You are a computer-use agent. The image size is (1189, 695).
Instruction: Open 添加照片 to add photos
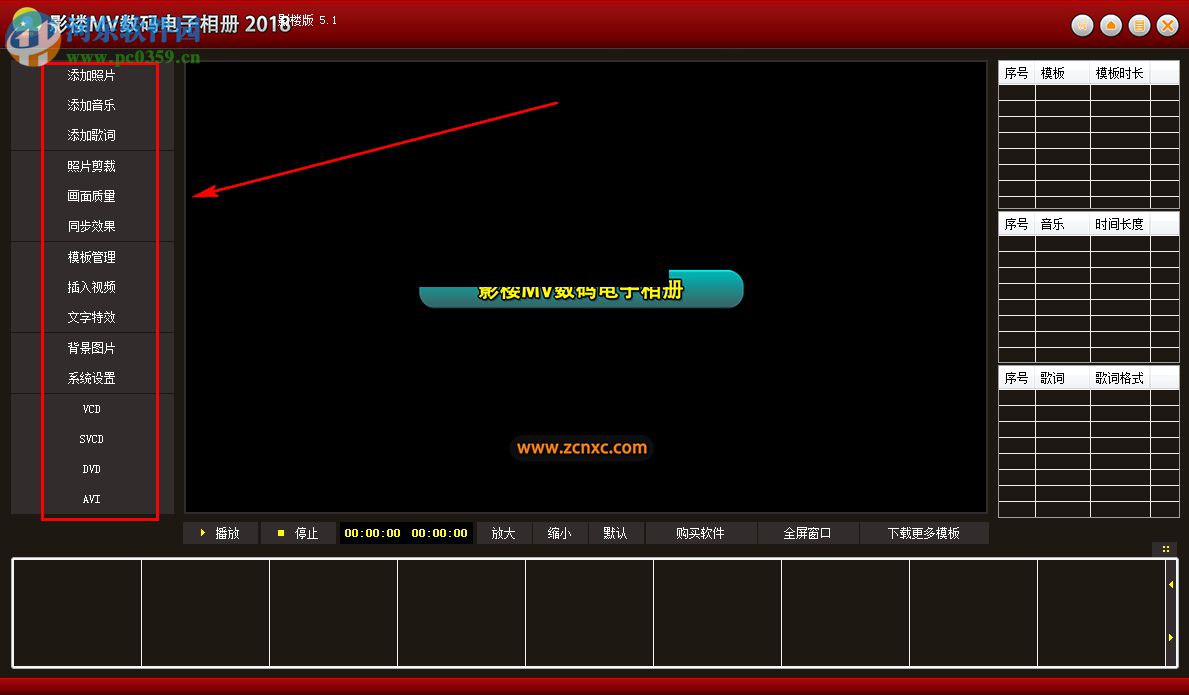pyautogui.click(x=91, y=75)
